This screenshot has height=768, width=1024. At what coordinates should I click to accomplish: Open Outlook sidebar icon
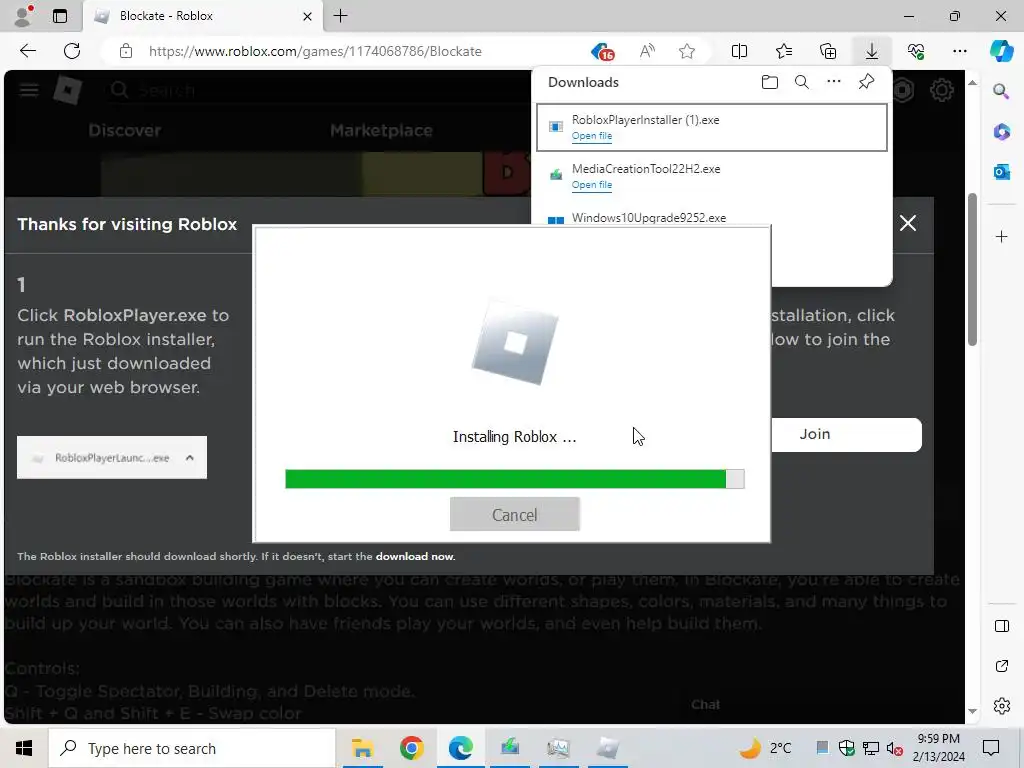[1001, 172]
